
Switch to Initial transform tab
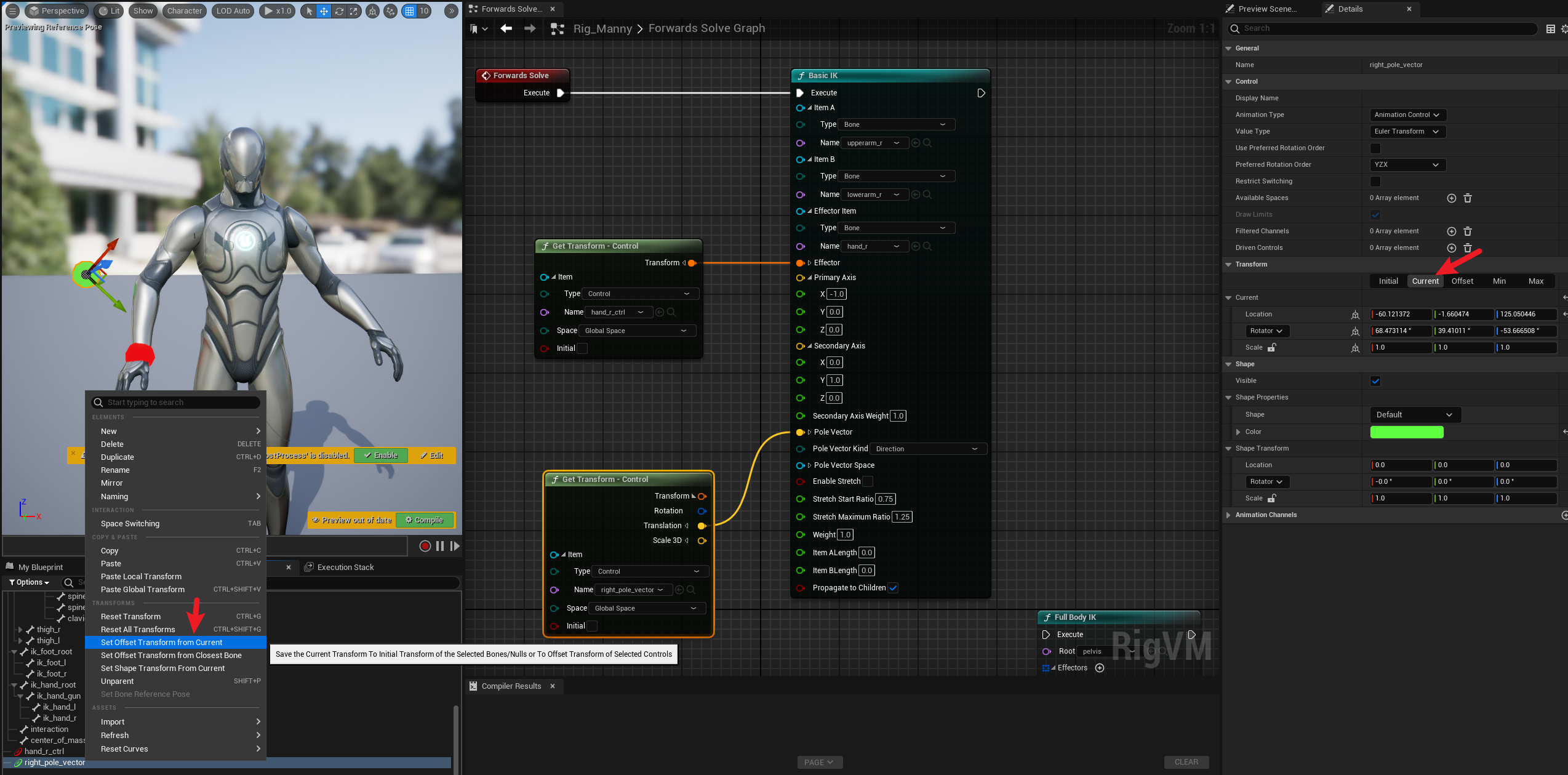point(1388,281)
